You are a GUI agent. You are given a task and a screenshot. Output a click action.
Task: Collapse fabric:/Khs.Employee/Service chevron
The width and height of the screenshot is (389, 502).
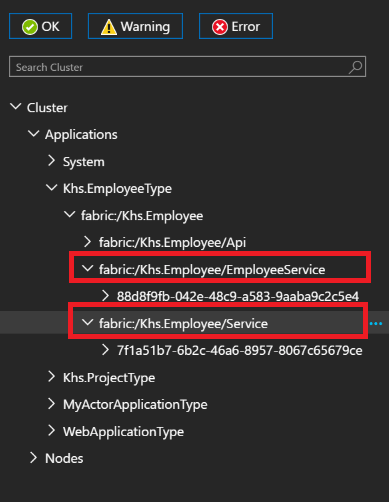[88, 322]
